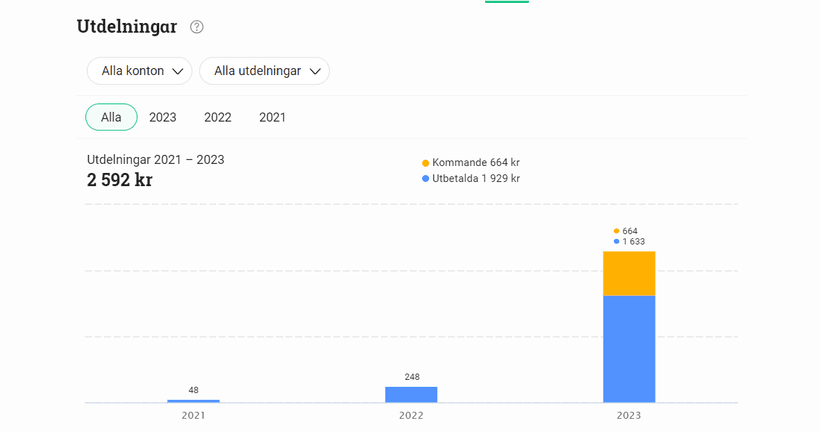Click the blue segment of 2023 bar
Screen dimensions: 820x432
(629, 349)
